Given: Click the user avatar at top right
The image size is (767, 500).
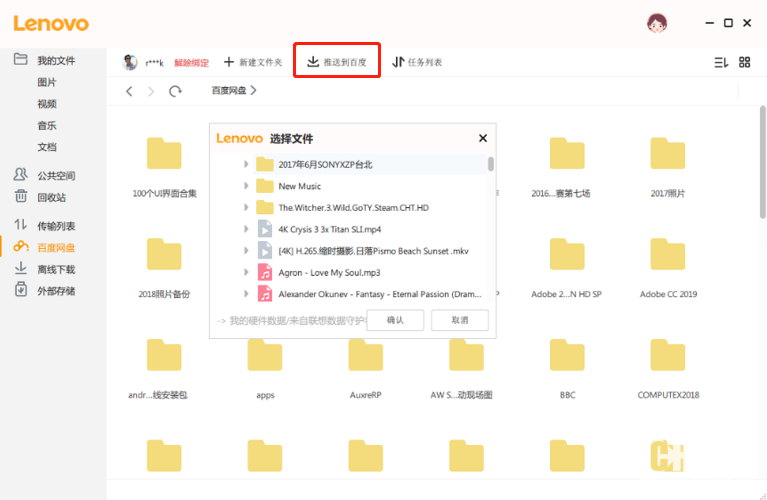Looking at the screenshot, I should (x=657, y=23).
